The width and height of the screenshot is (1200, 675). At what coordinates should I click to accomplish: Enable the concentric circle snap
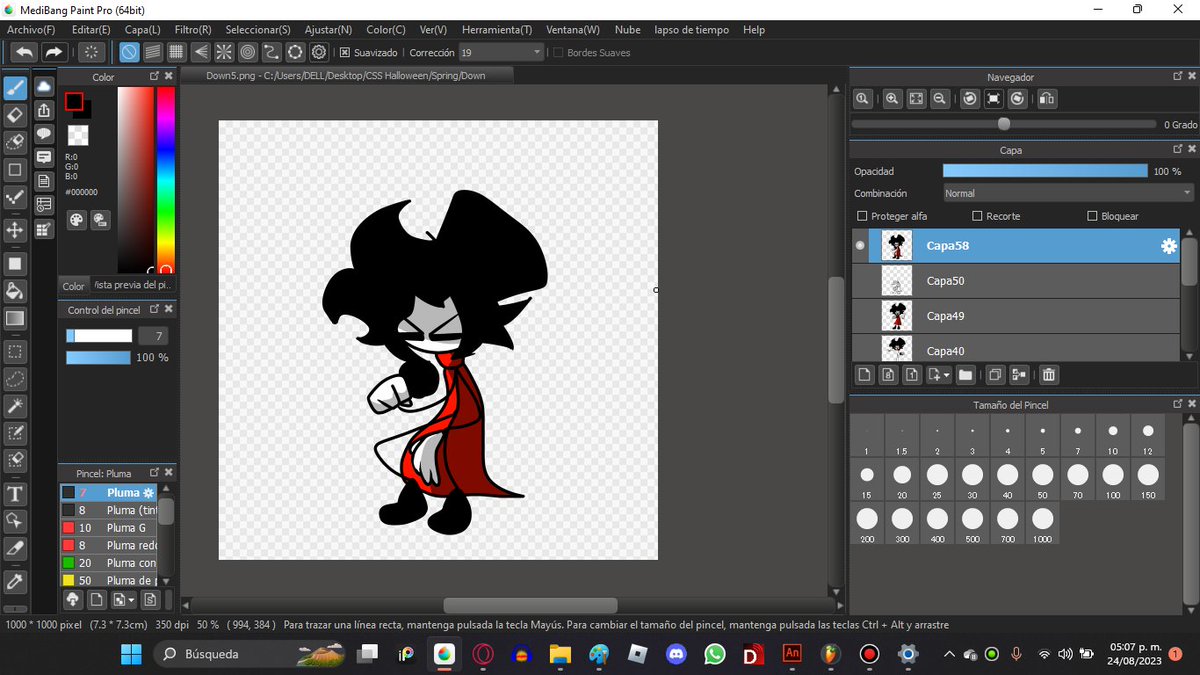(248, 52)
